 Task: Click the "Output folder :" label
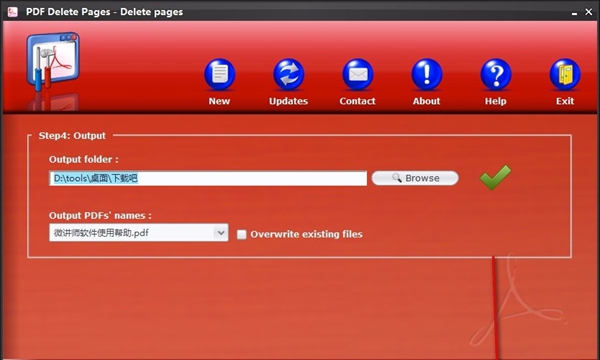[83, 160]
